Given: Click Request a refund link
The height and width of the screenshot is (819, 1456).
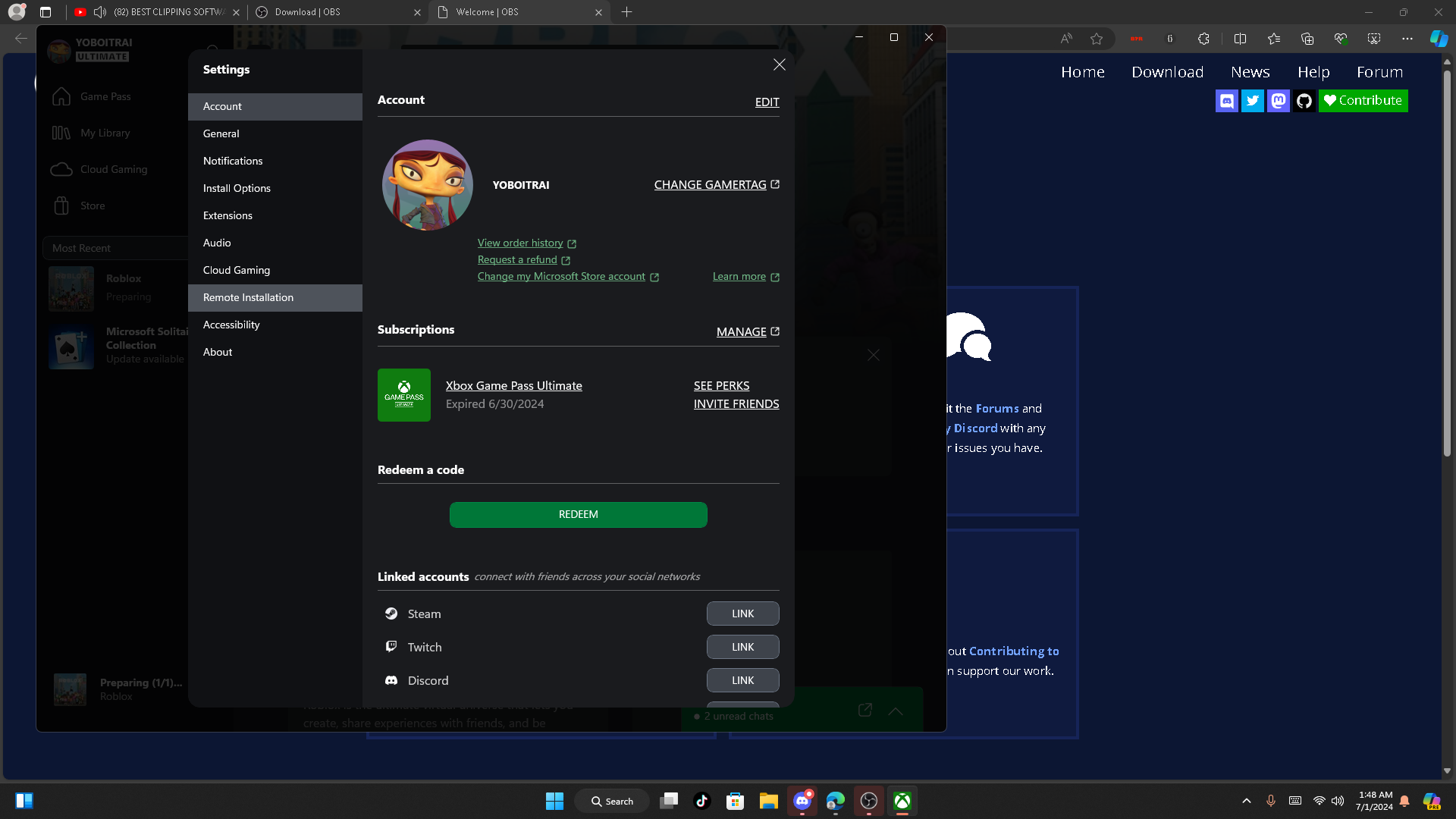Looking at the screenshot, I should 524,260.
